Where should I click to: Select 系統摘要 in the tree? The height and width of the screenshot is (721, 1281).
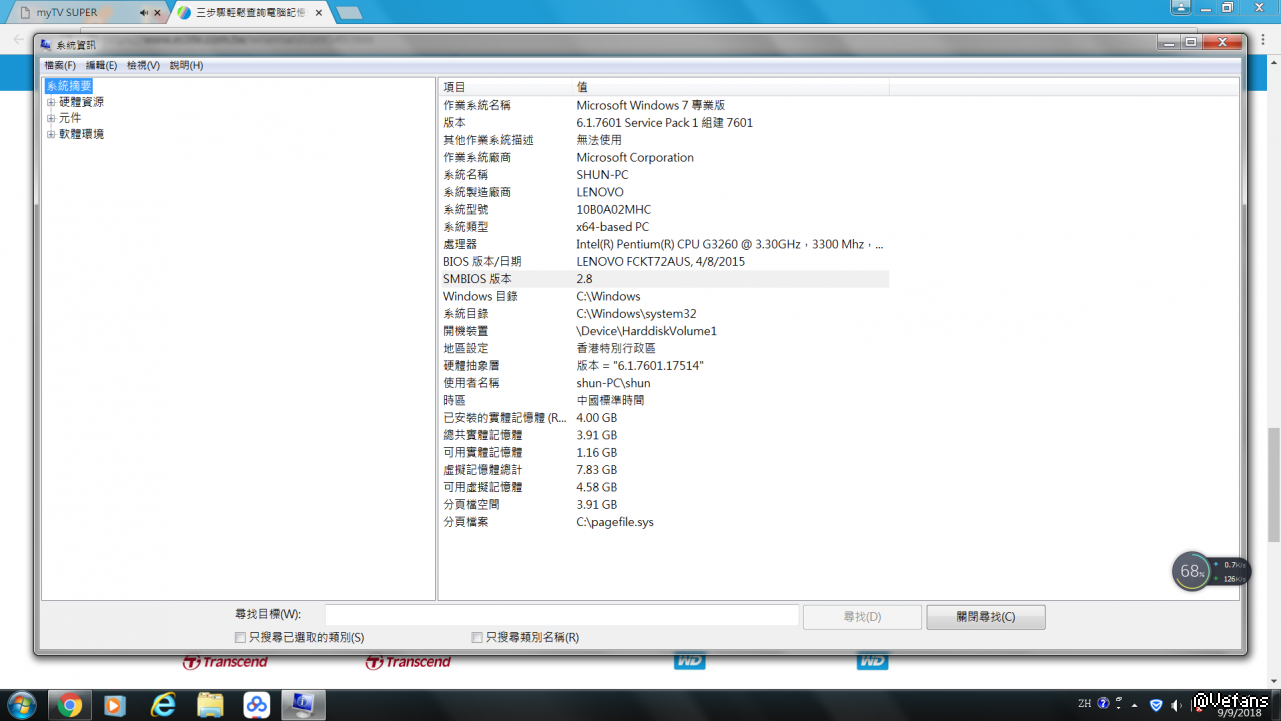pyautogui.click(x=69, y=86)
